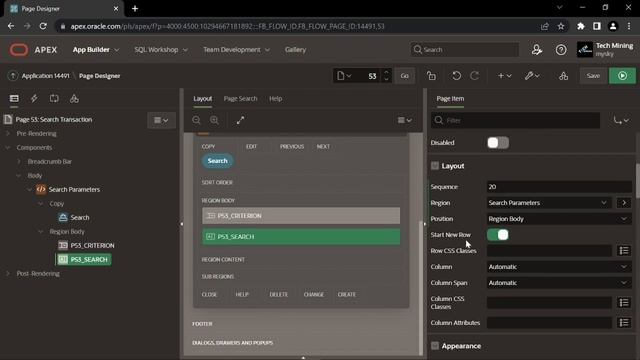Open the Region dropdown
This screenshot has height=360, width=640.
pyautogui.click(x=549, y=202)
